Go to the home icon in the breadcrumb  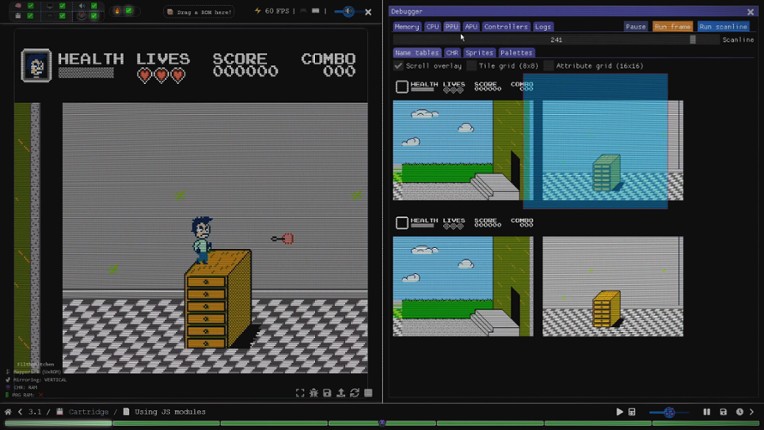coord(8,412)
